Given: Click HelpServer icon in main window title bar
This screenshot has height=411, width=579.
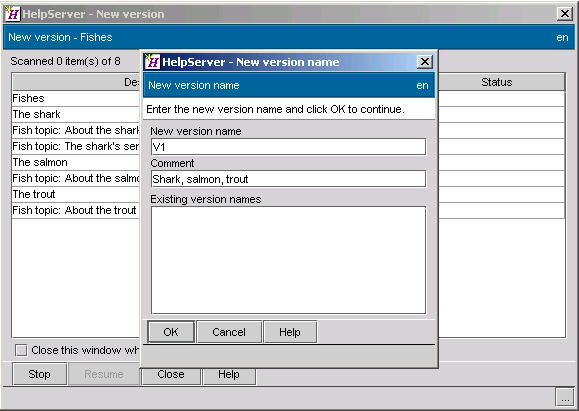Looking at the screenshot, I should point(13,14).
